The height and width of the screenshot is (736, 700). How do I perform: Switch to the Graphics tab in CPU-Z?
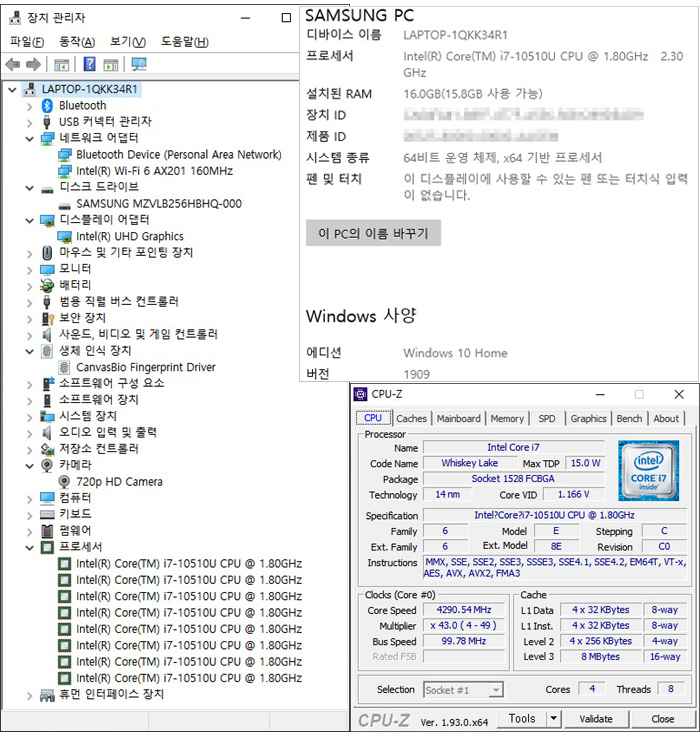point(588,418)
